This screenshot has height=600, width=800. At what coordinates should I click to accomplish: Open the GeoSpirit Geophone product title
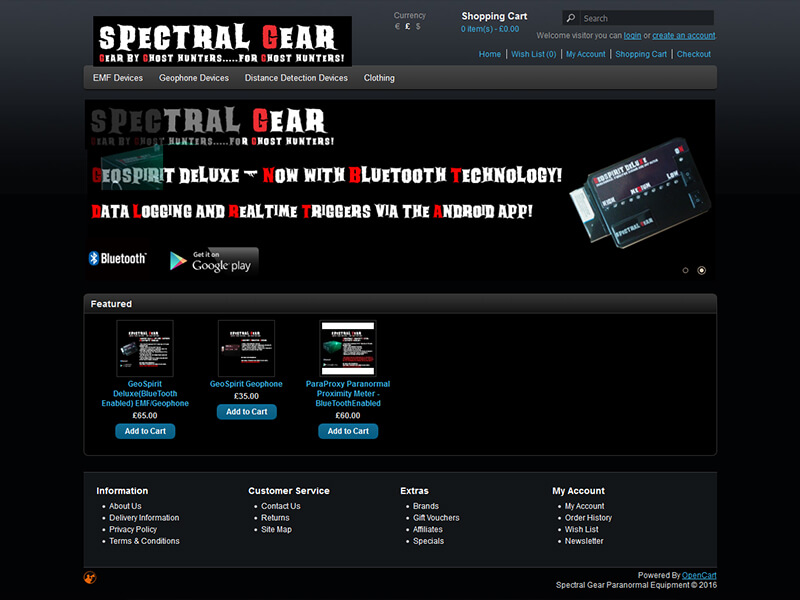(x=246, y=384)
